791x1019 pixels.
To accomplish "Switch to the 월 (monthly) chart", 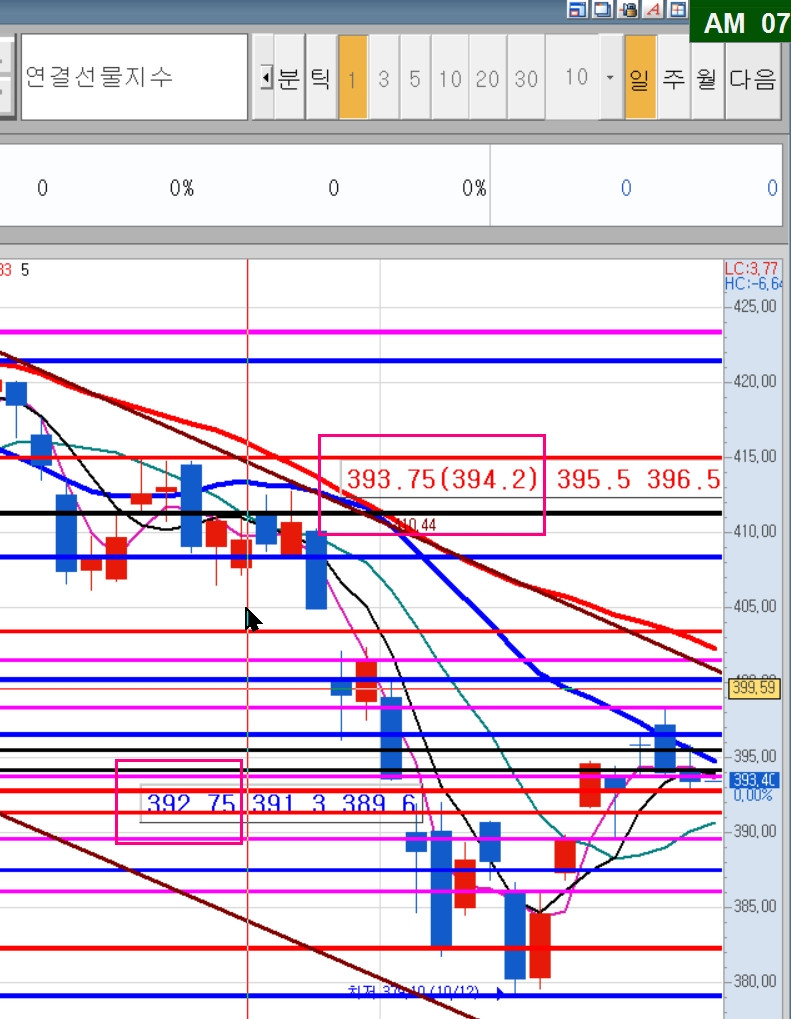I will (707, 77).
